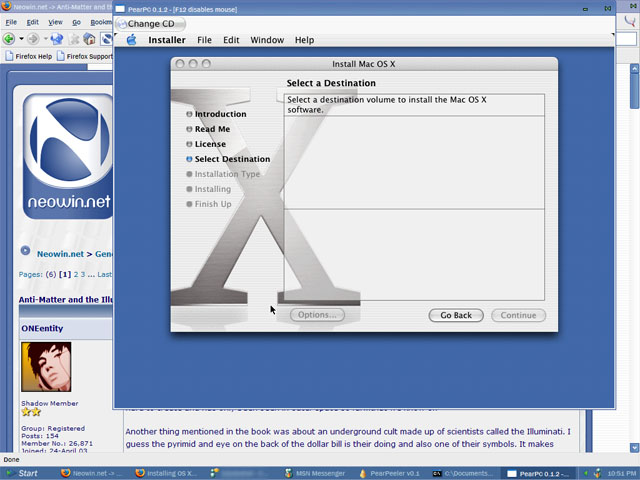This screenshot has width=640, height=480.
Task: Go to forum page 2 link
Action: 76,274
